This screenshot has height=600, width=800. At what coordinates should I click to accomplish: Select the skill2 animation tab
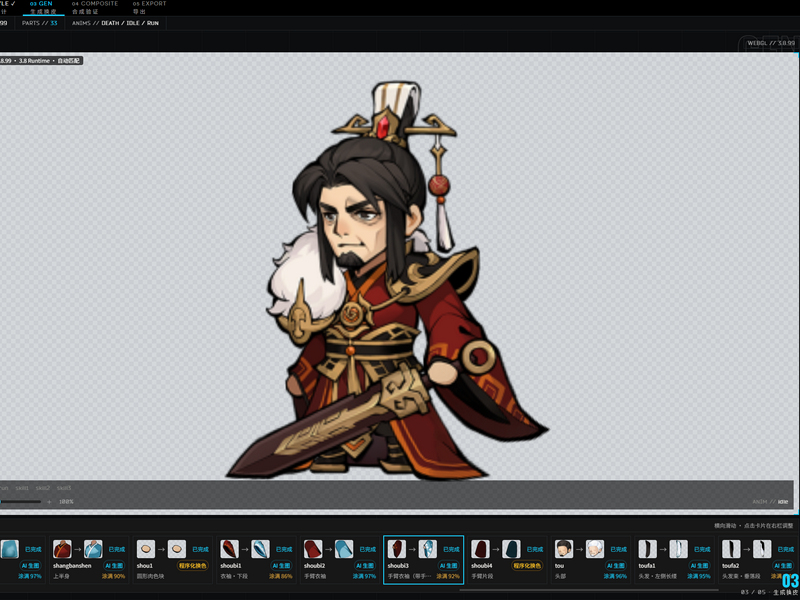43,488
